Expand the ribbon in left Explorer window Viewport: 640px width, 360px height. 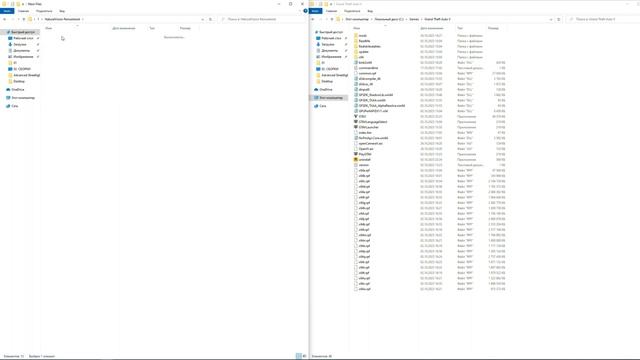[x=300, y=11]
